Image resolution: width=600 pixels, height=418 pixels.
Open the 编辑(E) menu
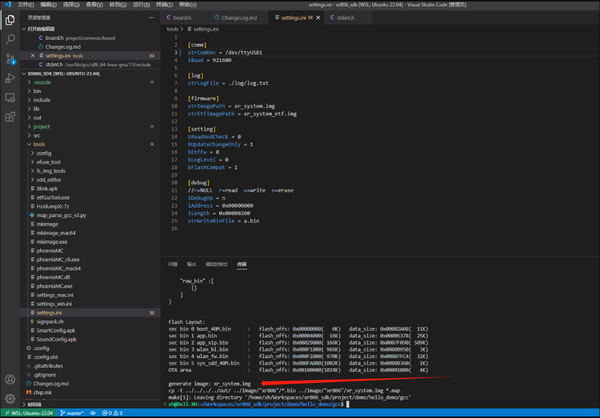point(49,5)
